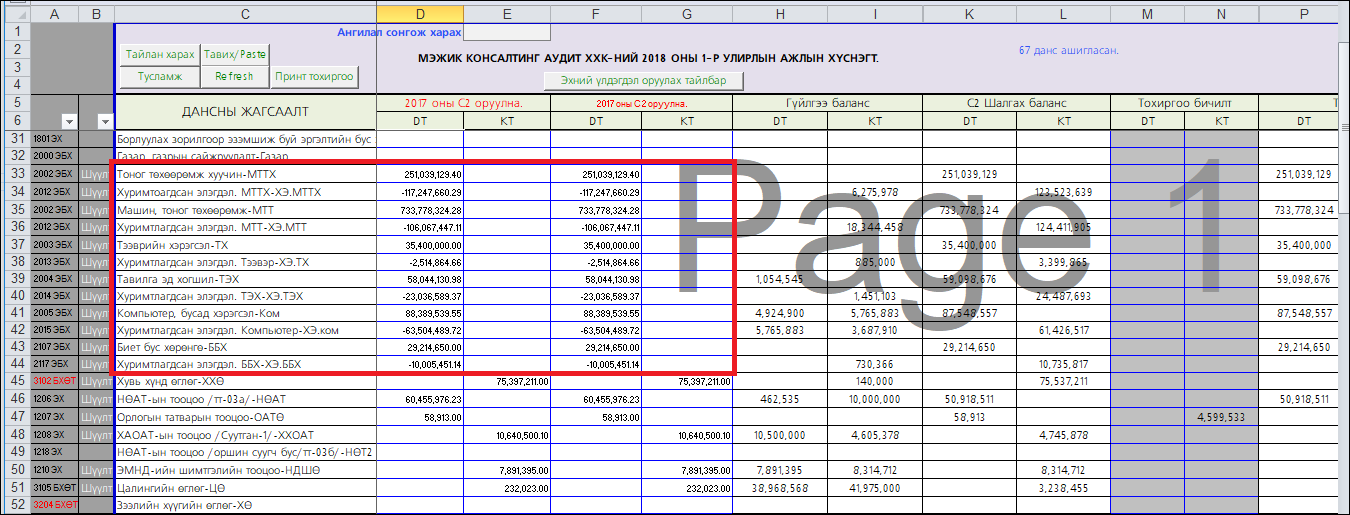1350x515 pixels.
Task: Click the select-all corner of the sheet
Action: [x=15, y=13]
